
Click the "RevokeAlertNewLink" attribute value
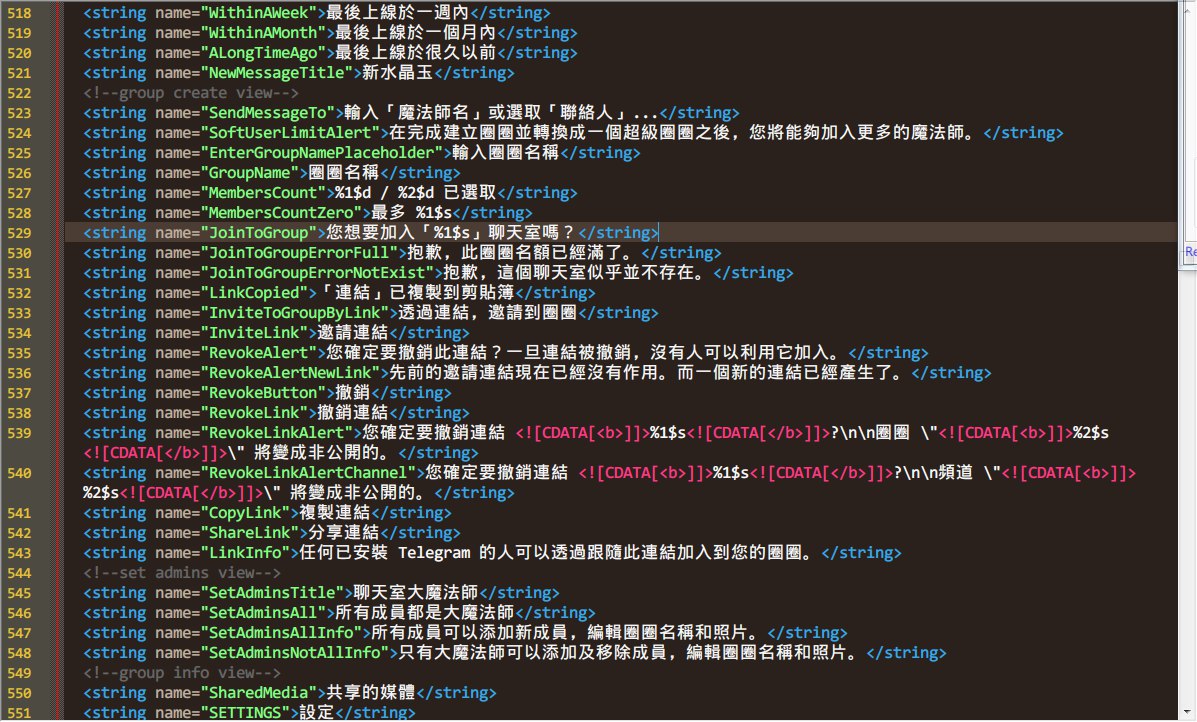tap(290, 372)
